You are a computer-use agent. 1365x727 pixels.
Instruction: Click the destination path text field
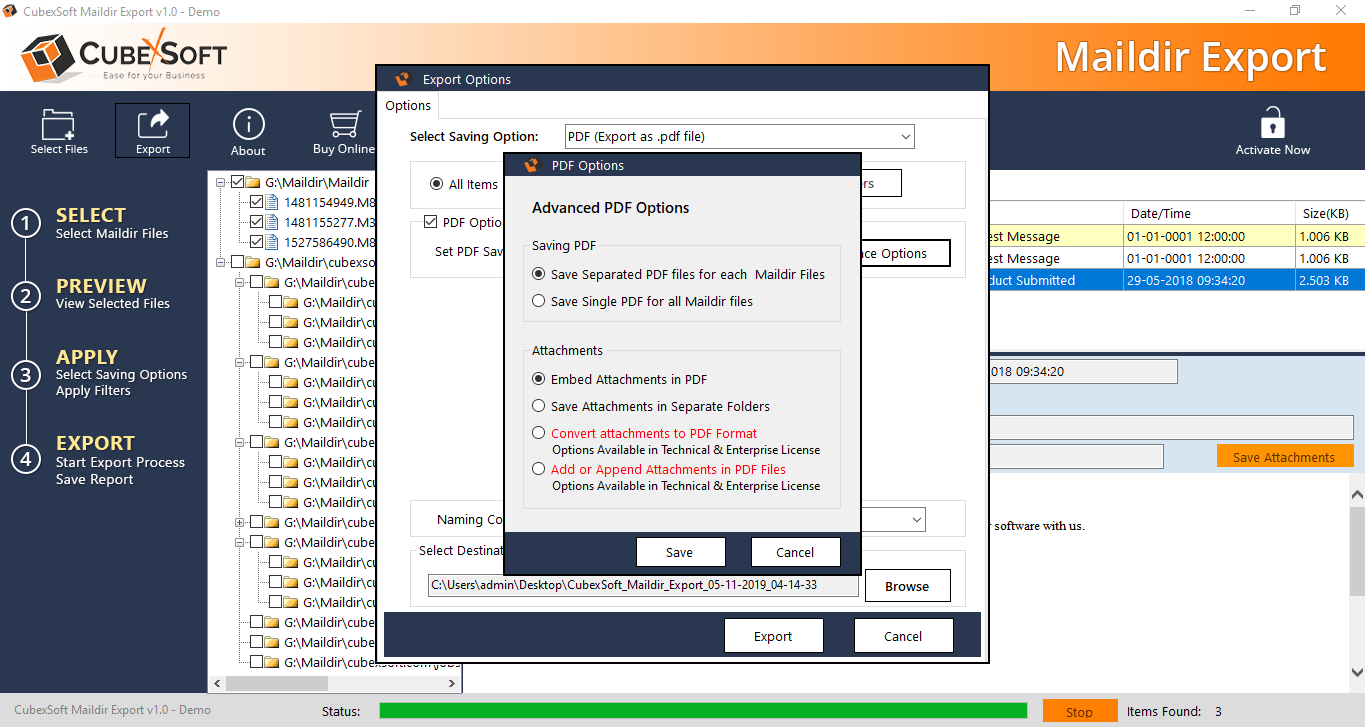[642, 585]
